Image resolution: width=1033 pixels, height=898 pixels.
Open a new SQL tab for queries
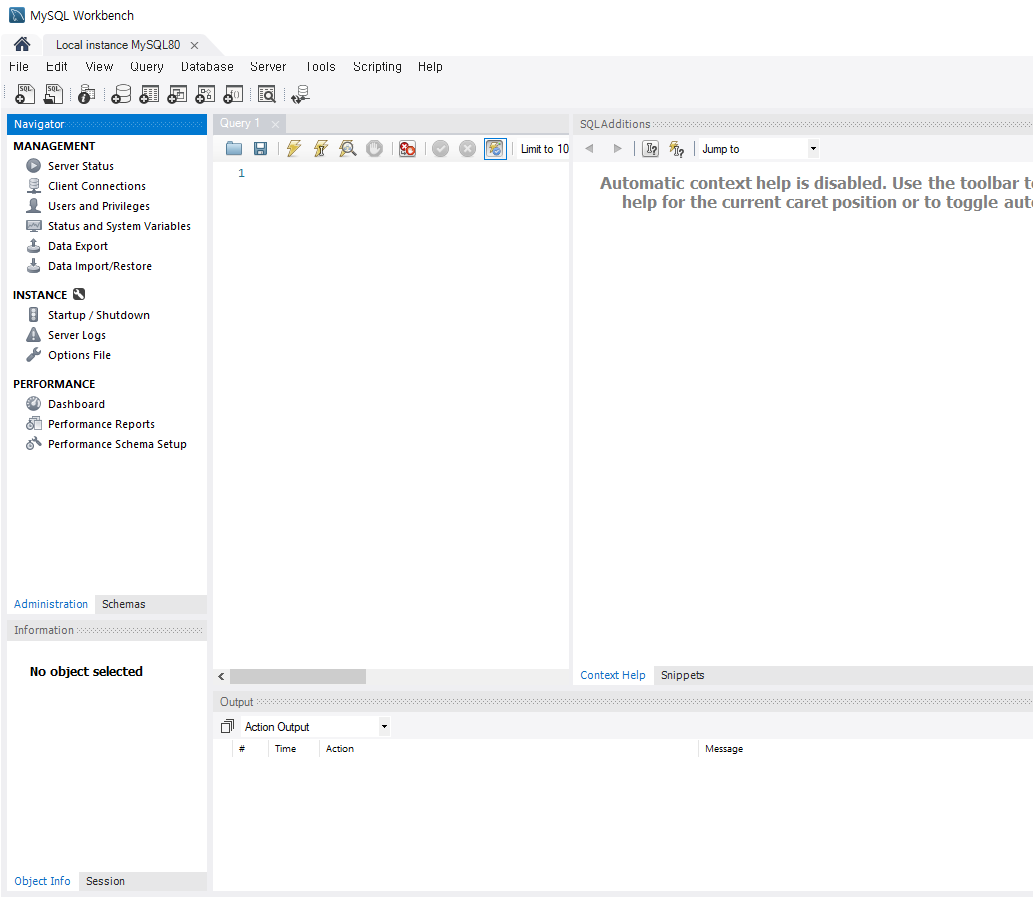[25, 94]
